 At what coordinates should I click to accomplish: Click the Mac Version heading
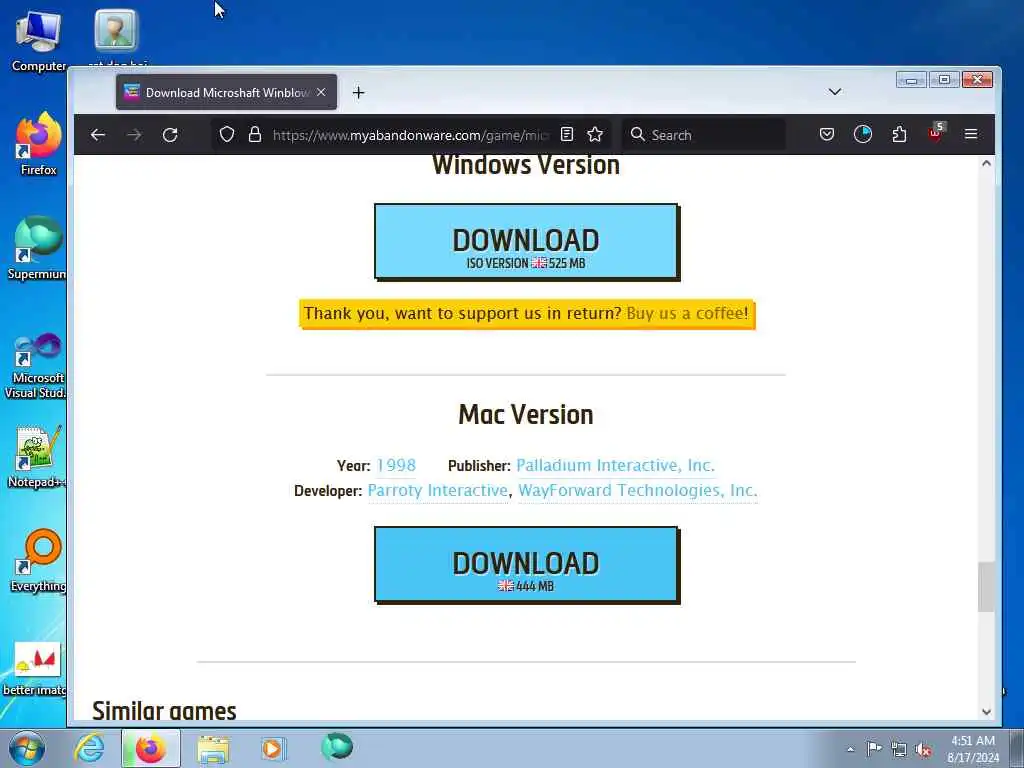pos(526,415)
